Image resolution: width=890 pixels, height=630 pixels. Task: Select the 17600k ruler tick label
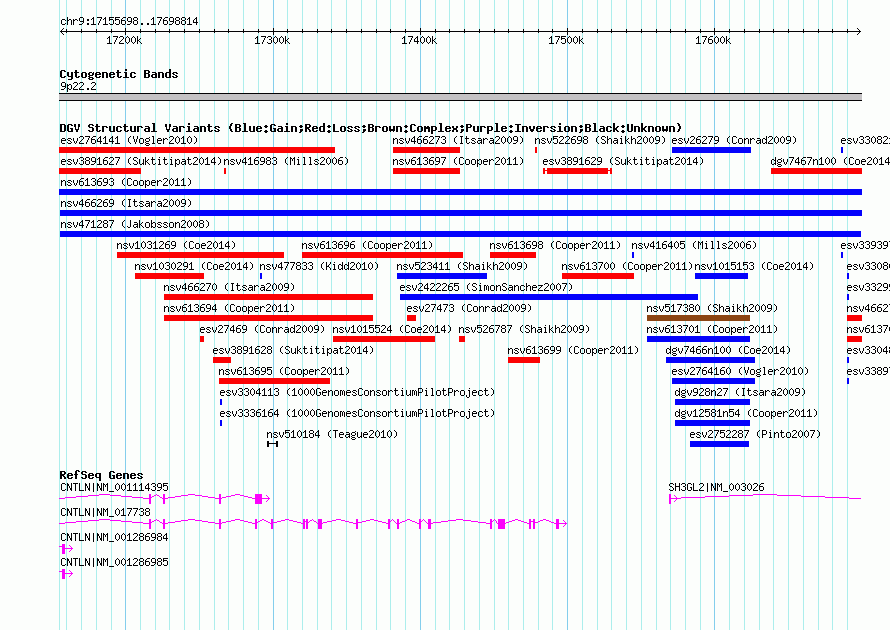tap(713, 40)
